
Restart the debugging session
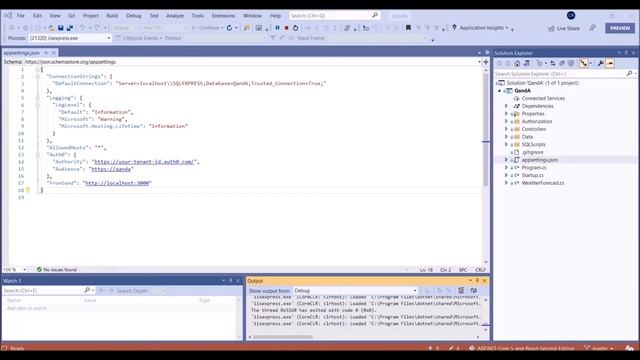[296, 28]
